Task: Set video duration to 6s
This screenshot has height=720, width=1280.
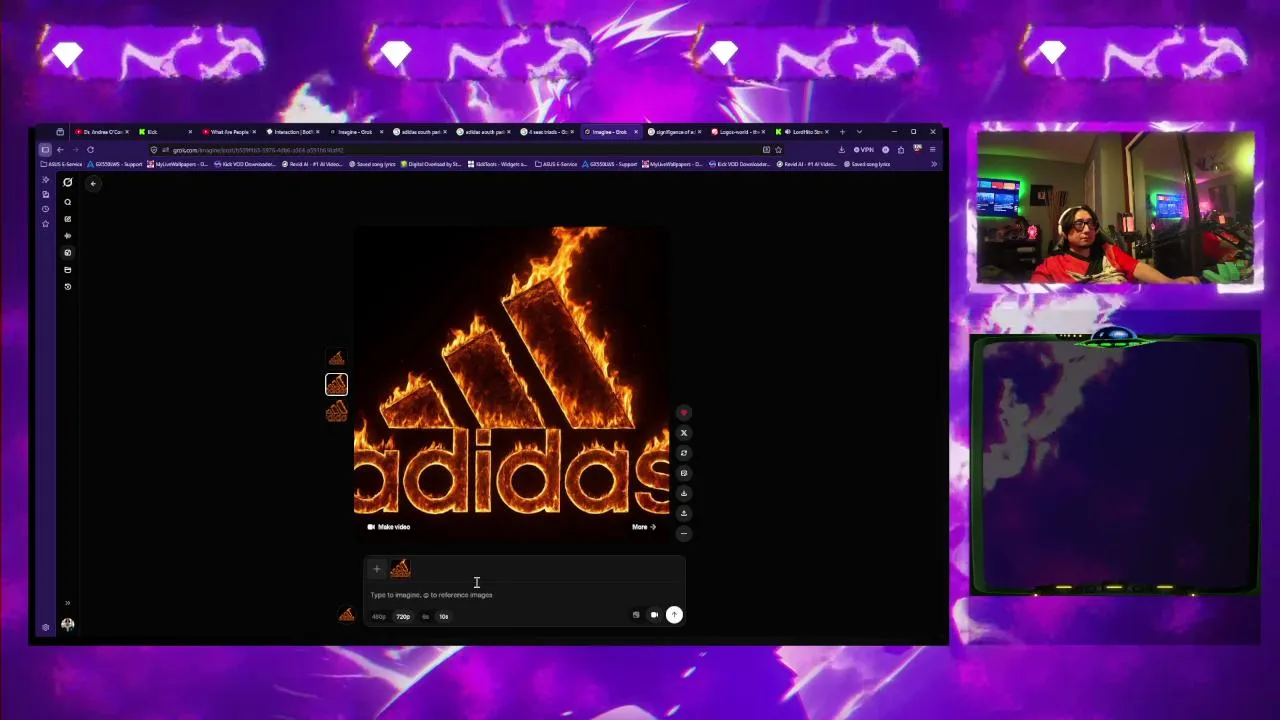Action: pos(425,617)
